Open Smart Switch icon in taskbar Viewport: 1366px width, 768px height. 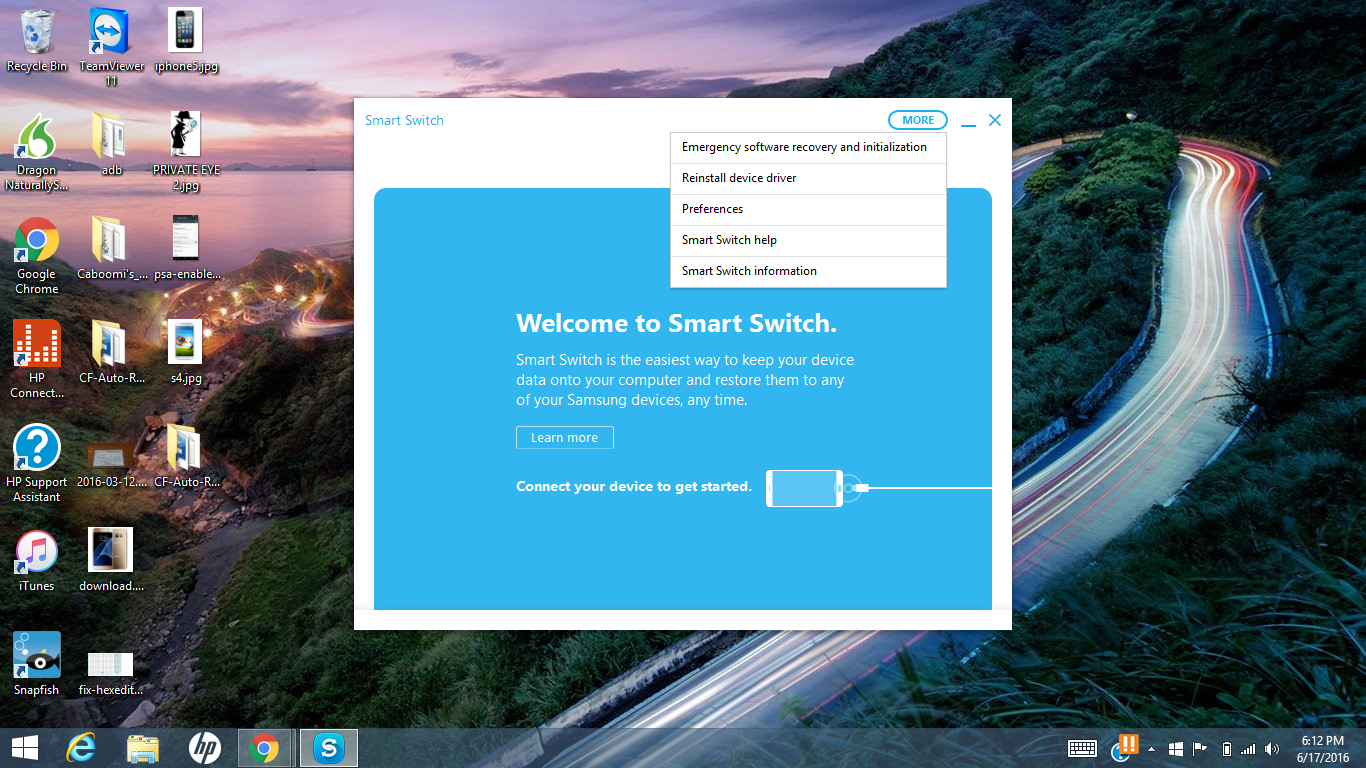[x=328, y=748]
